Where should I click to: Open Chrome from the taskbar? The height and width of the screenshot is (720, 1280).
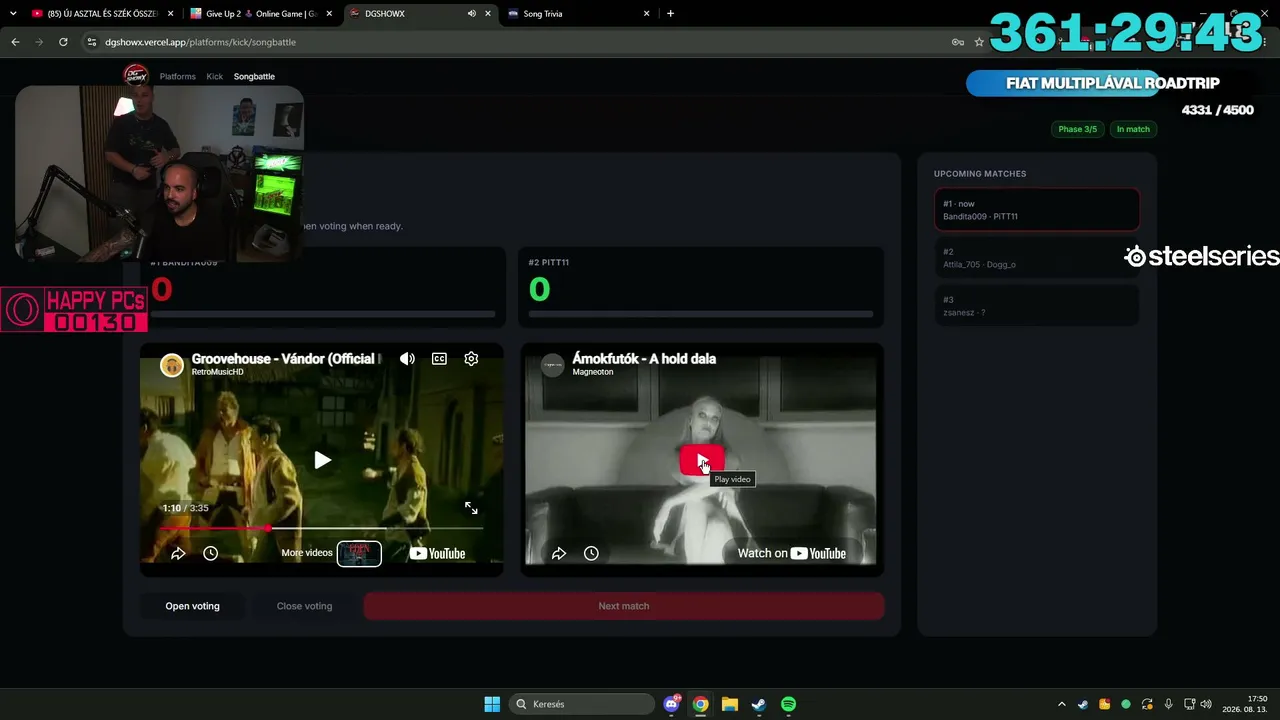pyautogui.click(x=701, y=704)
